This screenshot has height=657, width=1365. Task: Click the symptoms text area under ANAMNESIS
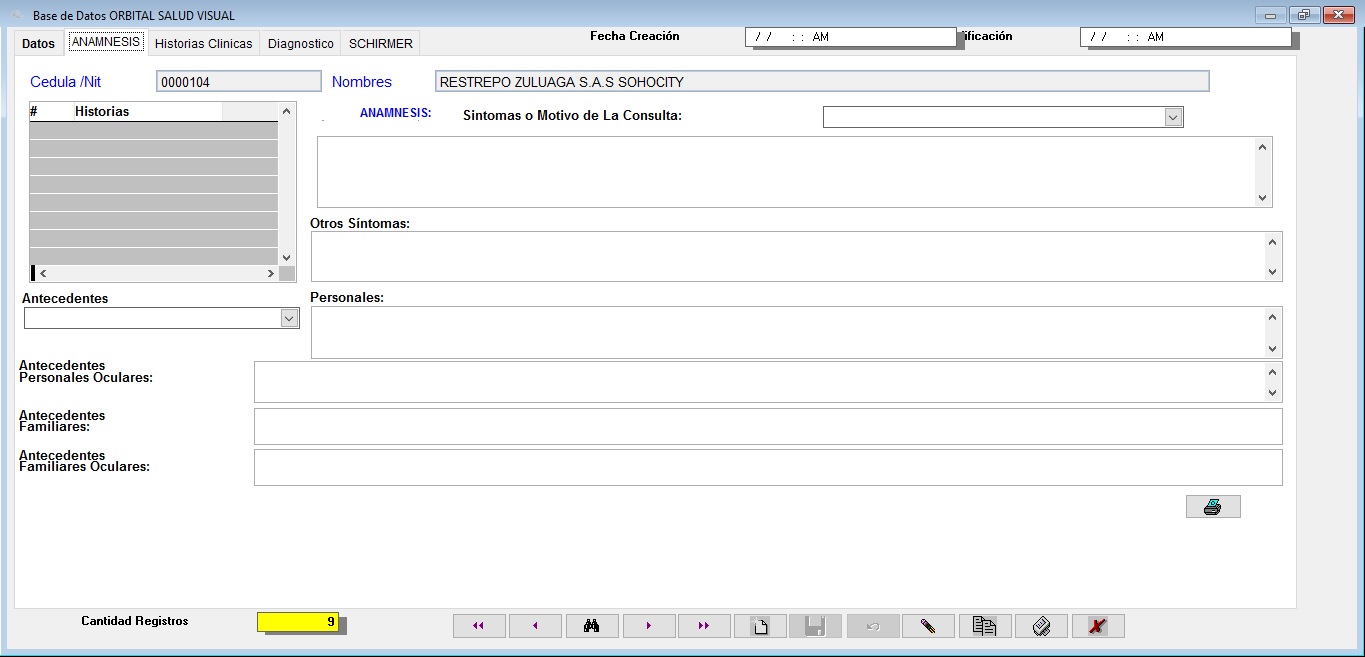click(785, 172)
